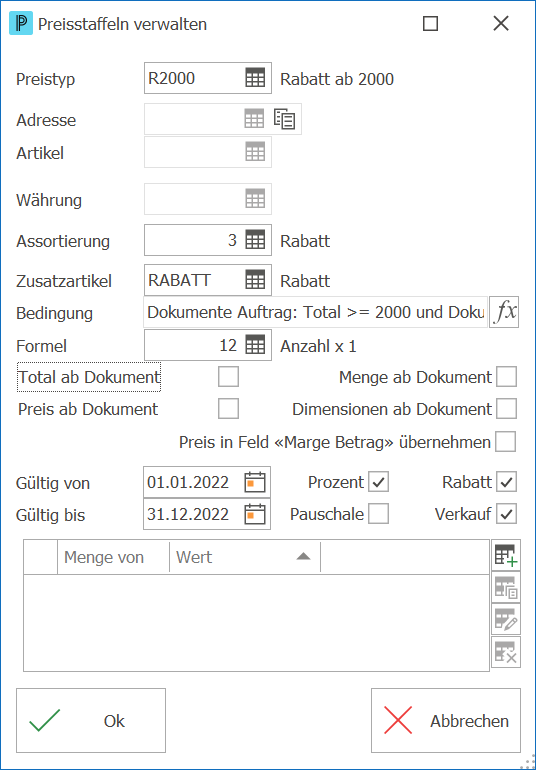The image size is (536, 770).
Task: Open the Bedingung fx formula editor
Action: pos(504,312)
